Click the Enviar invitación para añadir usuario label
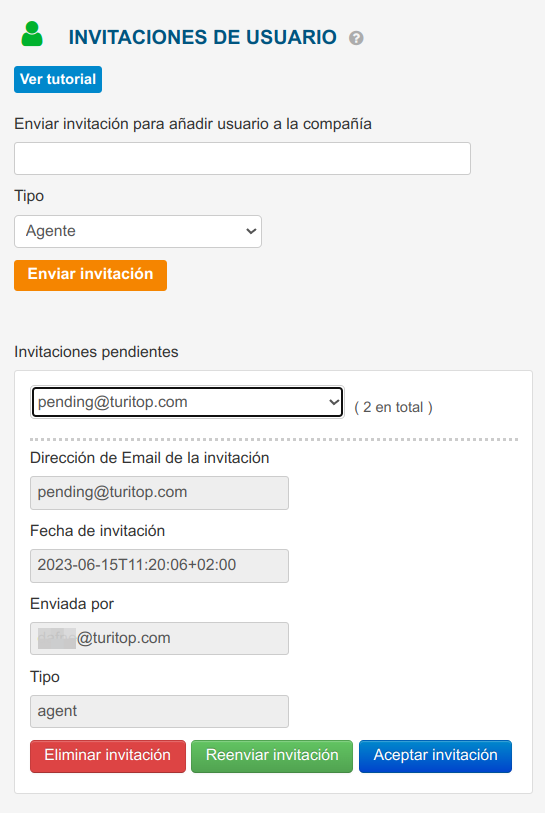 [193, 124]
